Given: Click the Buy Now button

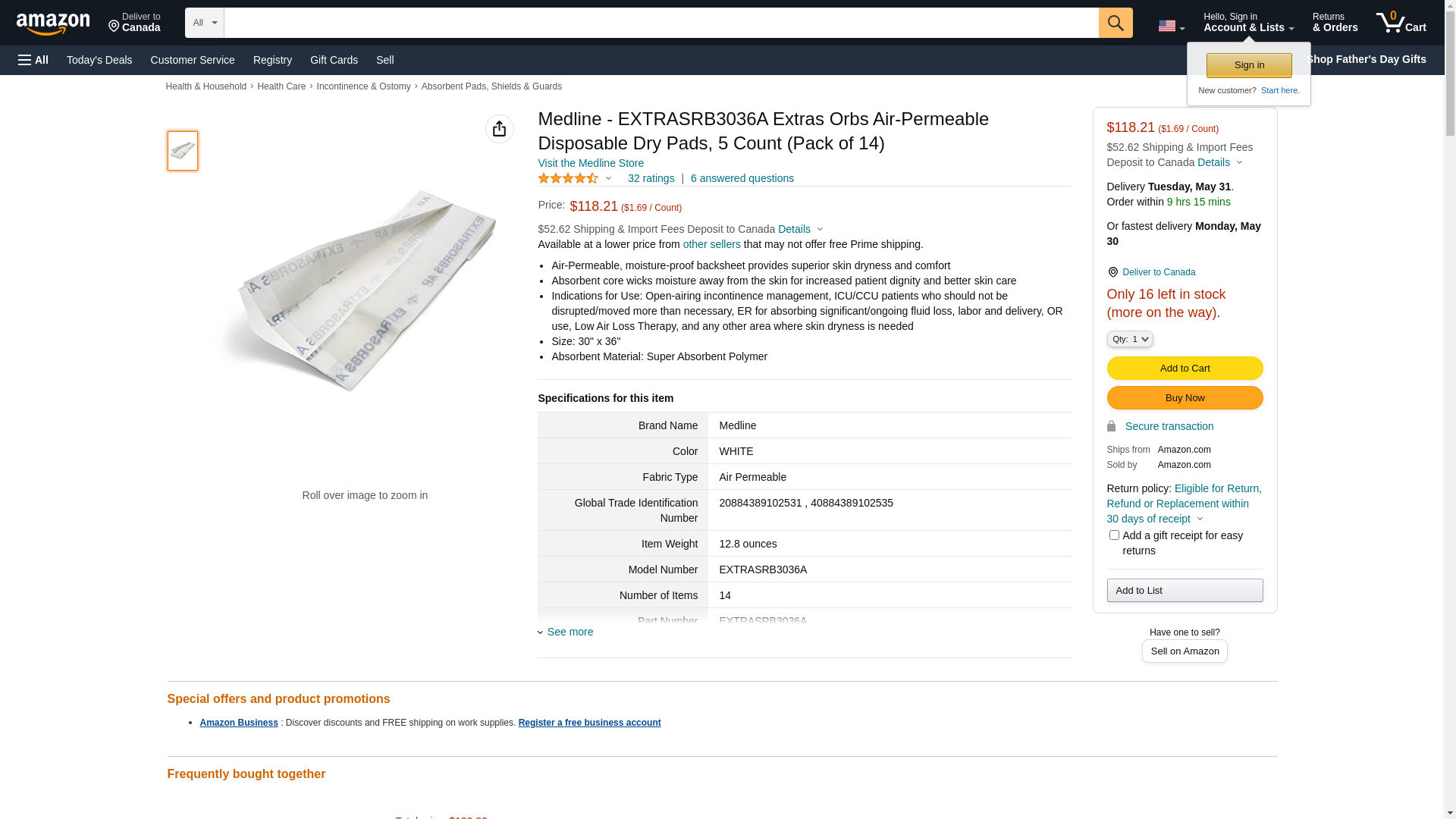Looking at the screenshot, I should 1185,397.
